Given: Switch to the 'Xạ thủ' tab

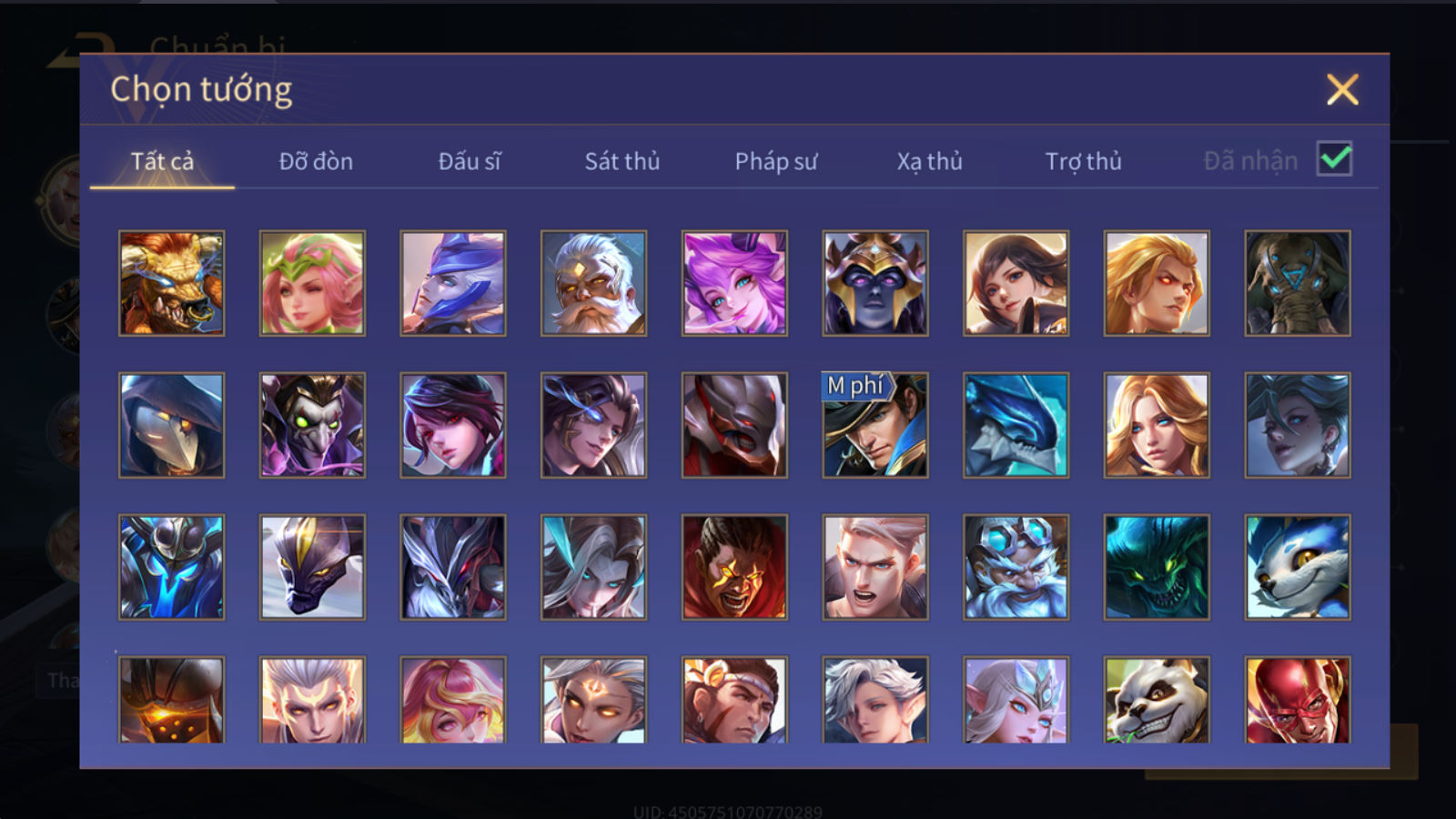Looking at the screenshot, I should tap(929, 161).
